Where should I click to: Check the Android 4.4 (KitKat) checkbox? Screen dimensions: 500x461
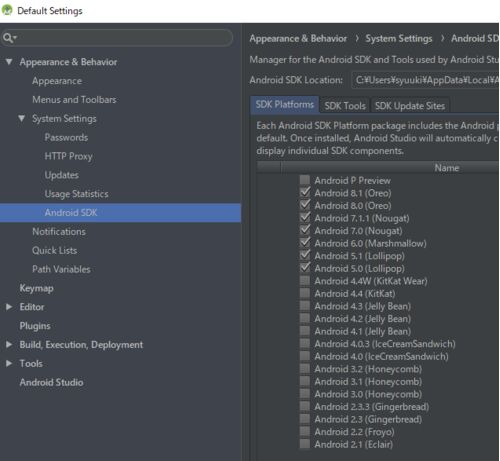[305, 293]
